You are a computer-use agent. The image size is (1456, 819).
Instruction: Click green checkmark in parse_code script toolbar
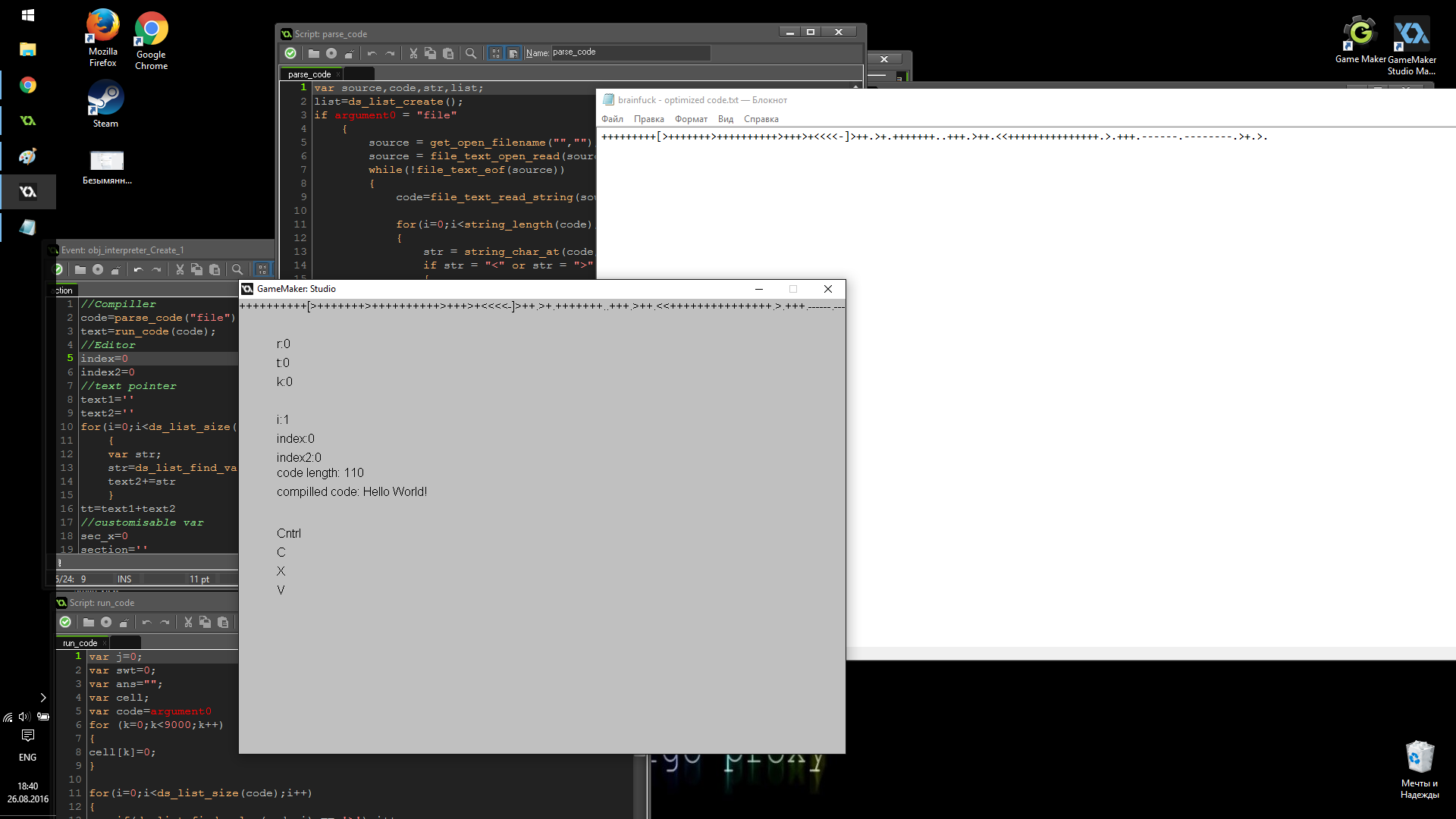[290, 53]
